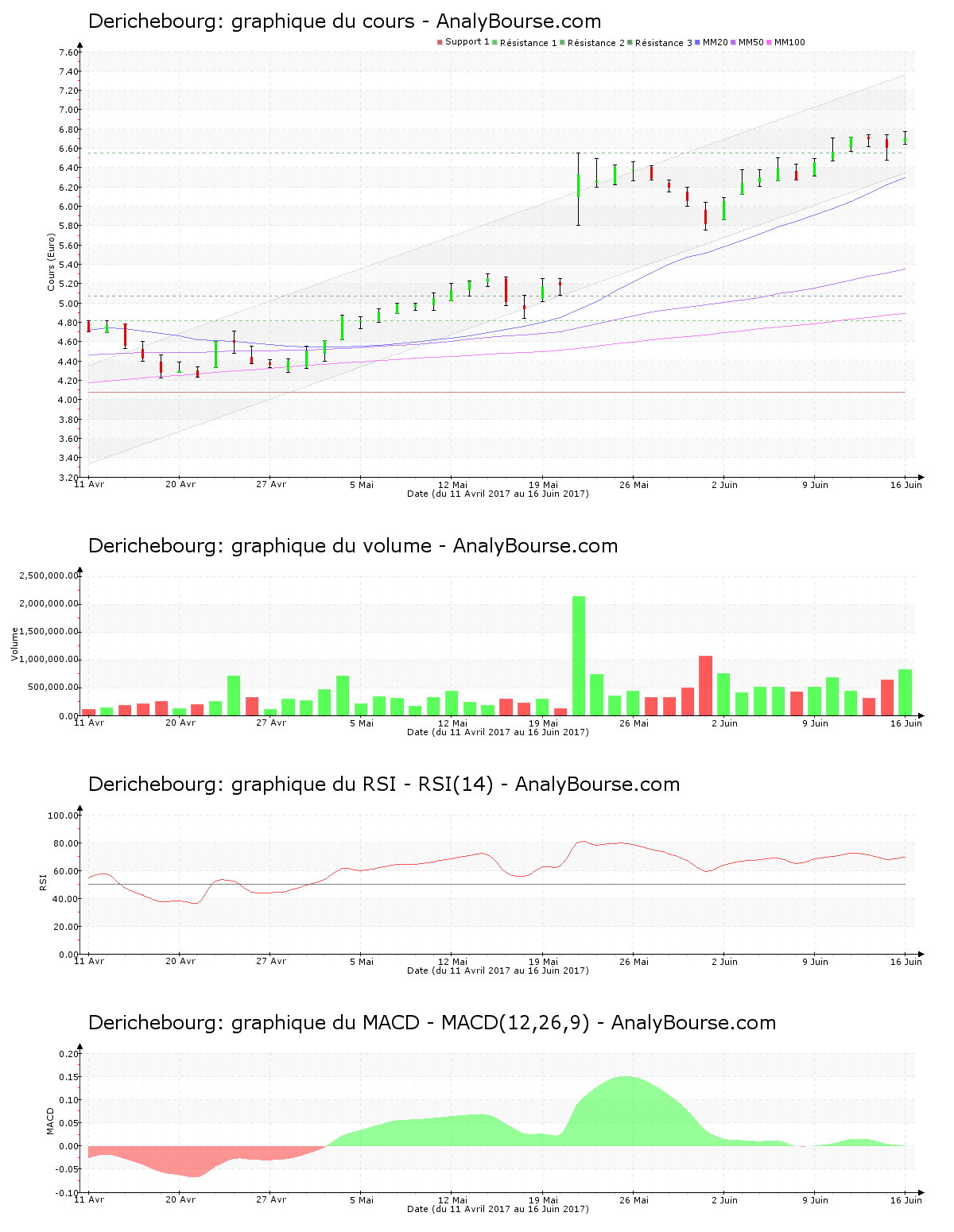The image size is (954, 1232).
Task: Click the blue MM20 legend swatch
Action: [698, 42]
